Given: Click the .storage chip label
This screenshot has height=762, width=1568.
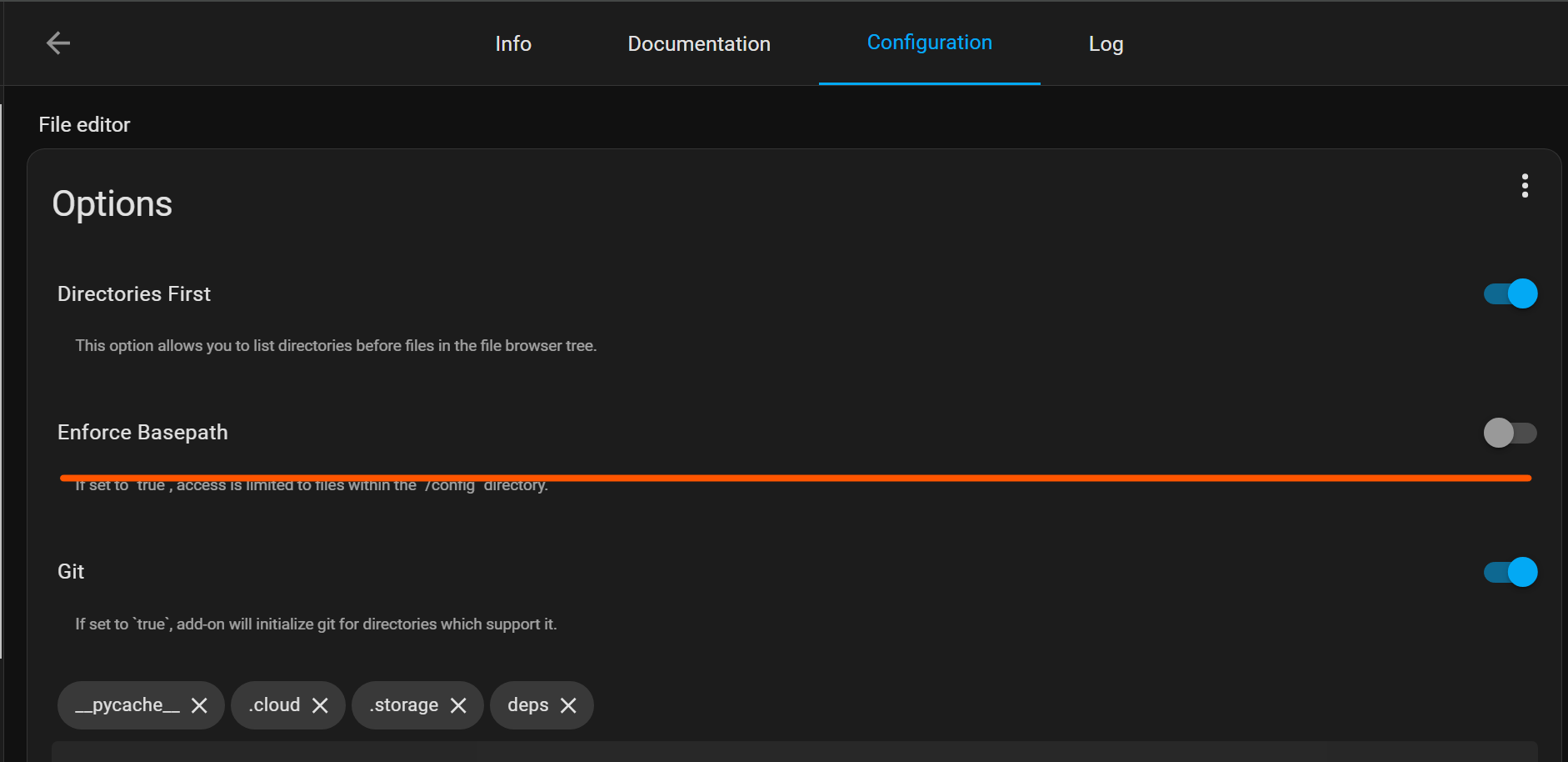Looking at the screenshot, I should [x=404, y=705].
